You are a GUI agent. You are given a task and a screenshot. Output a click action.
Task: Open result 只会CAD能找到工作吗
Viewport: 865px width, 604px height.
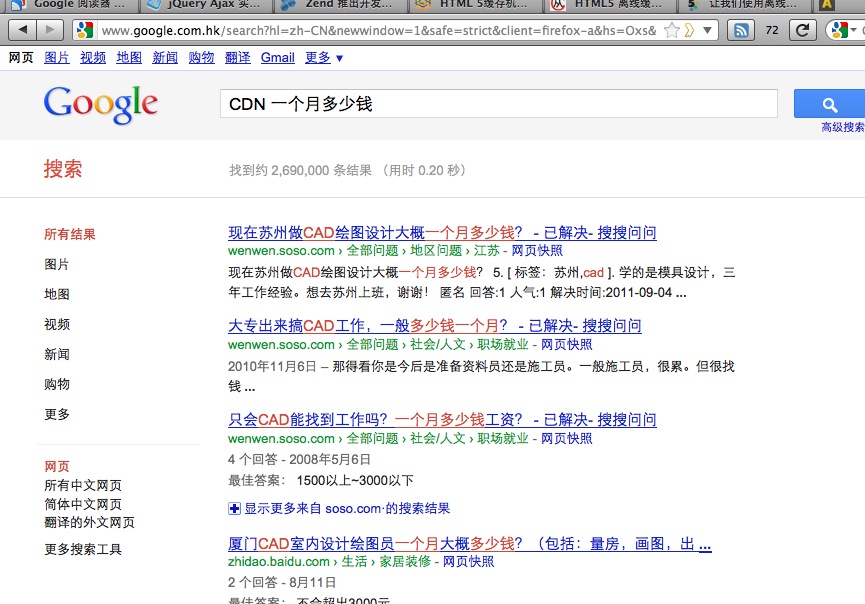pyautogui.click(x=442, y=420)
